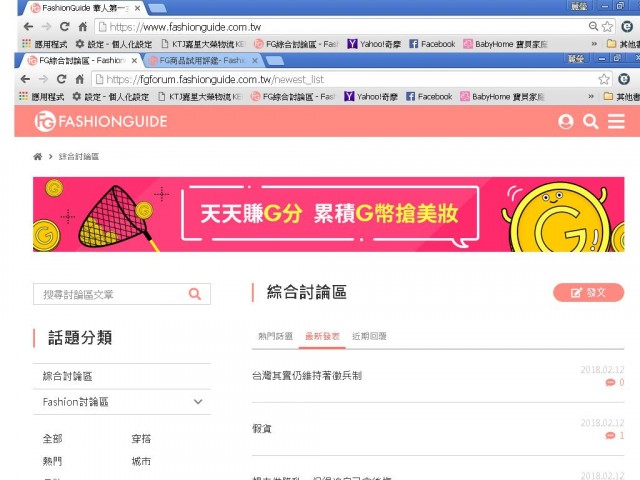The height and width of the screenshot is (480, 640).
Task: Bookmark fgforum page with star icon
Action: coord(604,79)
